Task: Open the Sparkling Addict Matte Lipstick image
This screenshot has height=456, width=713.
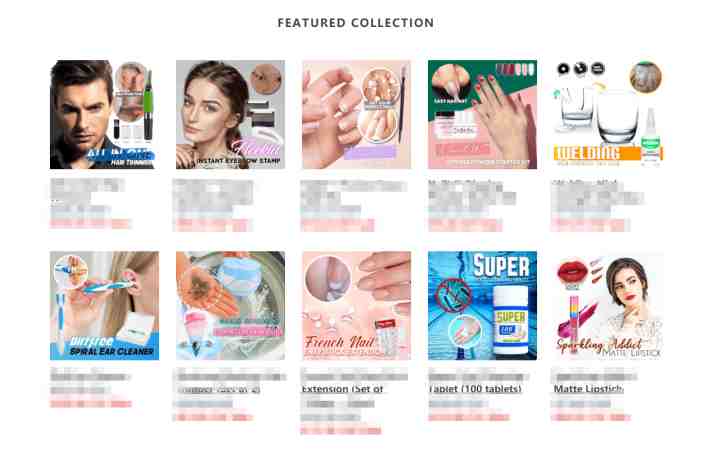Action: 608,306
